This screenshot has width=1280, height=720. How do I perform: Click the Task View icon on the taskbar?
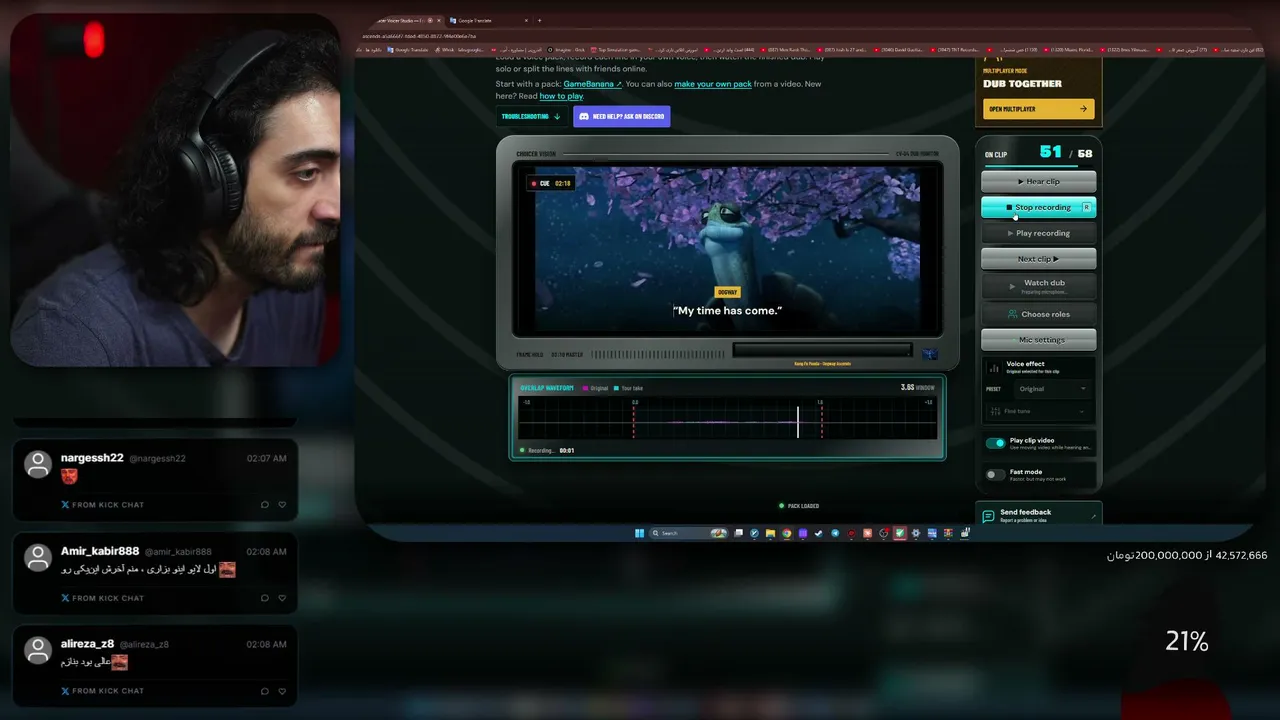739,533
